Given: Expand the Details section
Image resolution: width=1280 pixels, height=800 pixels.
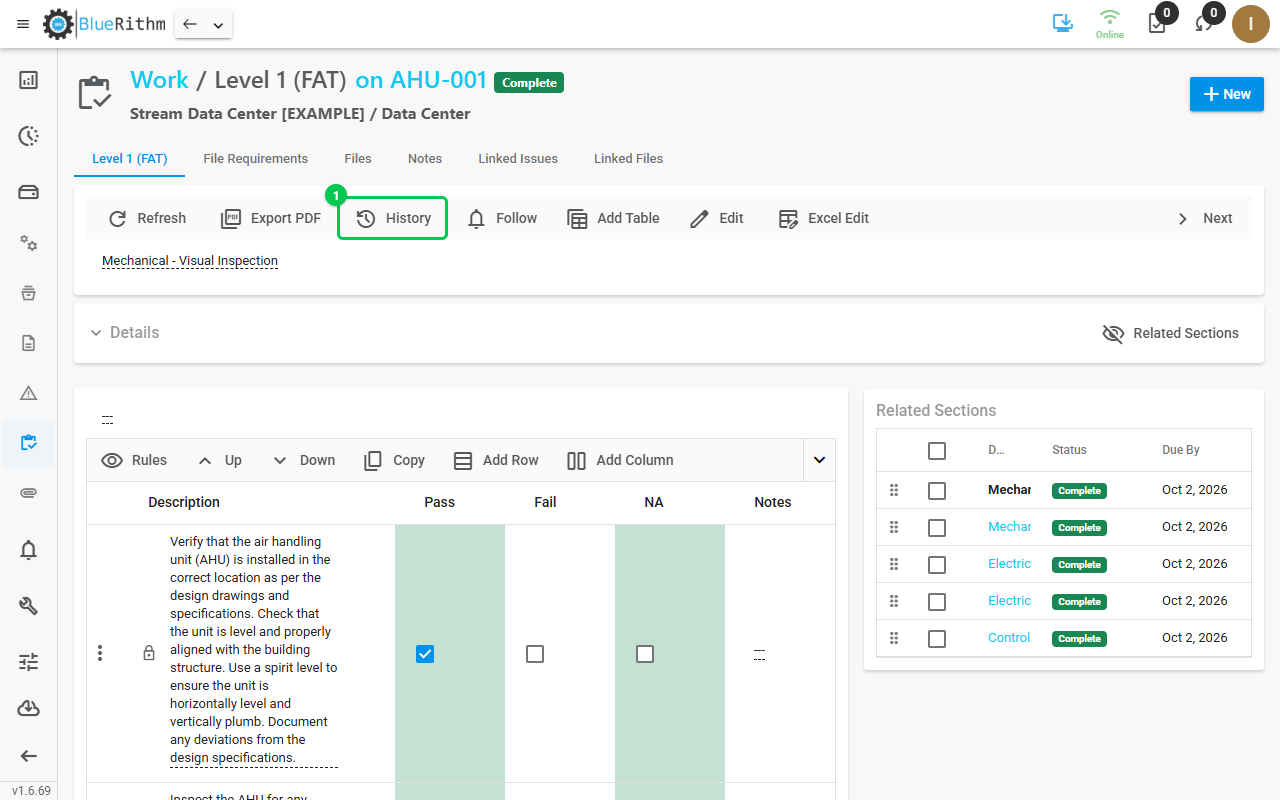Looking at the screenshot, I should 124,333.
